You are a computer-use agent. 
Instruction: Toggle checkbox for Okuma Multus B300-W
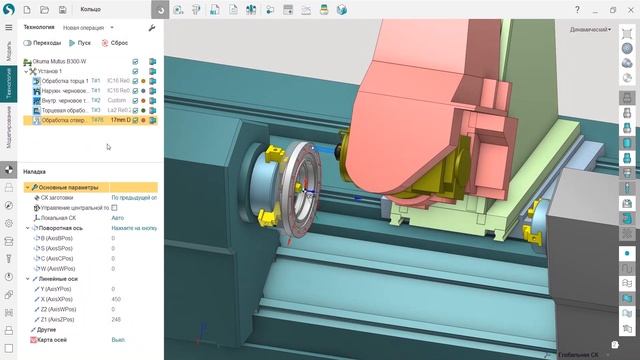pyautogui.click(x=135, y=61)
